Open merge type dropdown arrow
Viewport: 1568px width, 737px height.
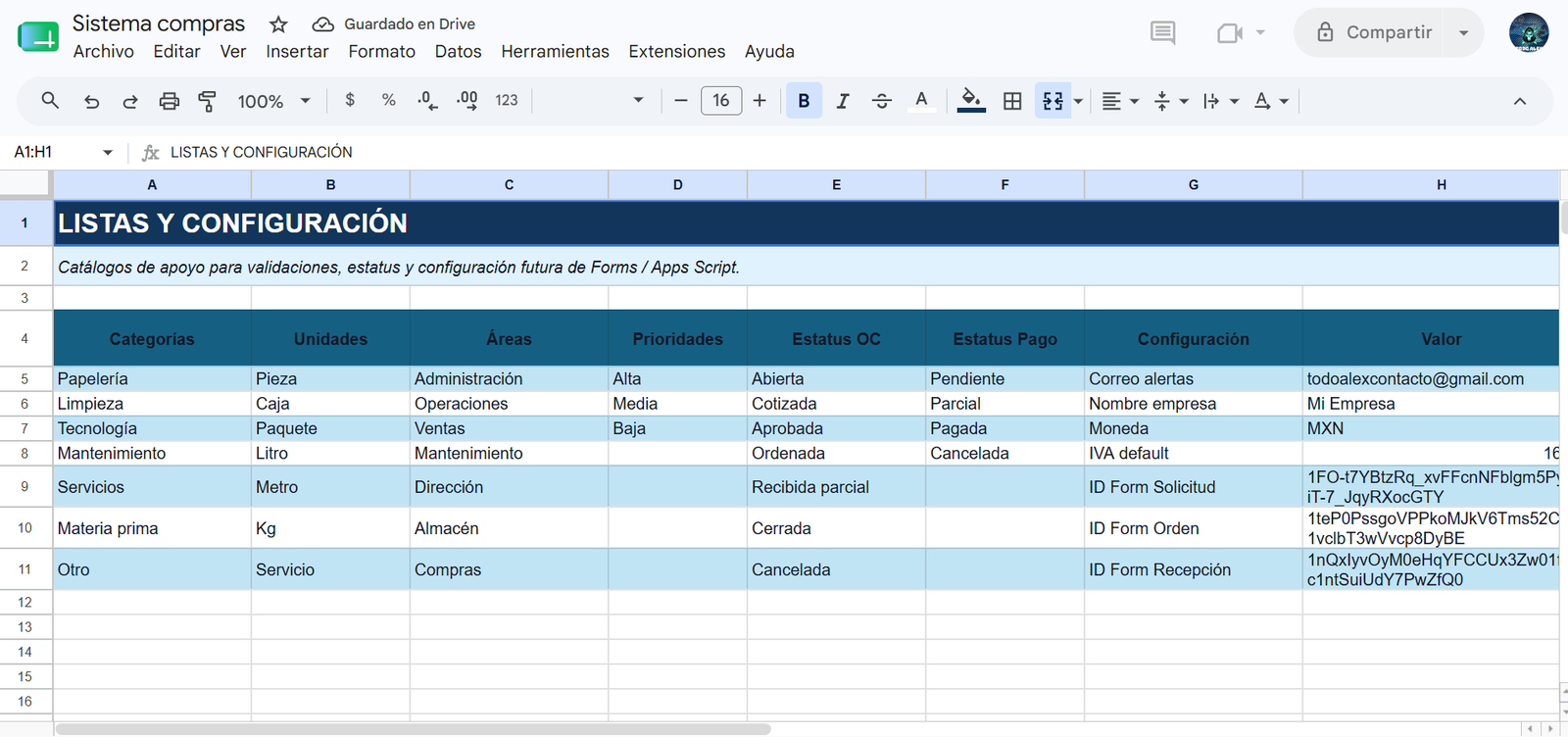[x=1078, y=101]
